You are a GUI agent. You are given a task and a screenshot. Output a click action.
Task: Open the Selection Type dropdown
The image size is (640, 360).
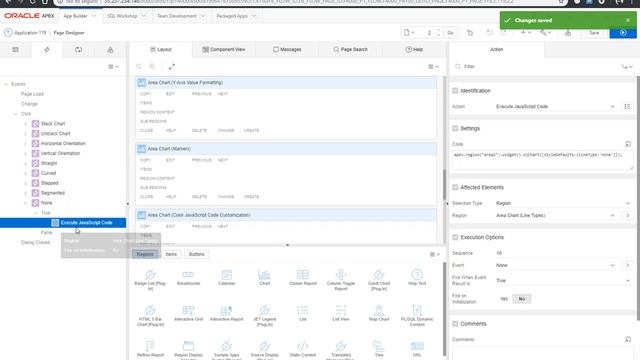pos(563,203)
